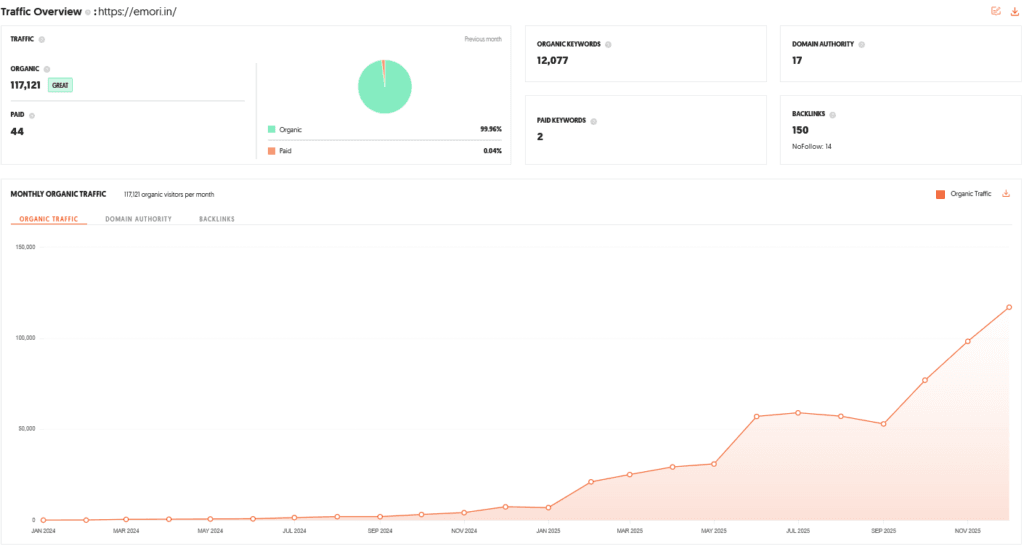Click the last data point on the chart
This screenshot has width=1024, height=546.
[x=1009, y=307]
